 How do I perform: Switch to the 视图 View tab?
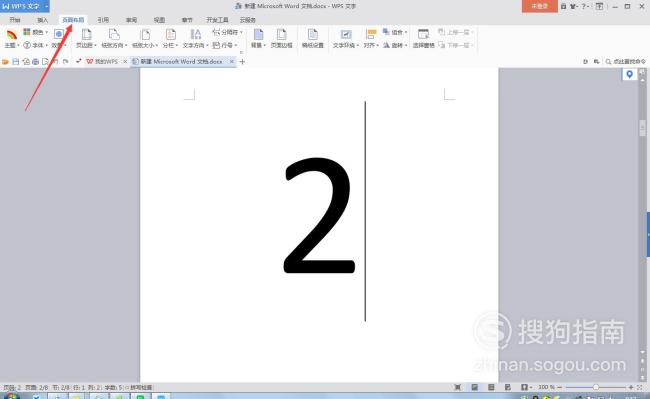pyautogui.click(x=159, y=20)
